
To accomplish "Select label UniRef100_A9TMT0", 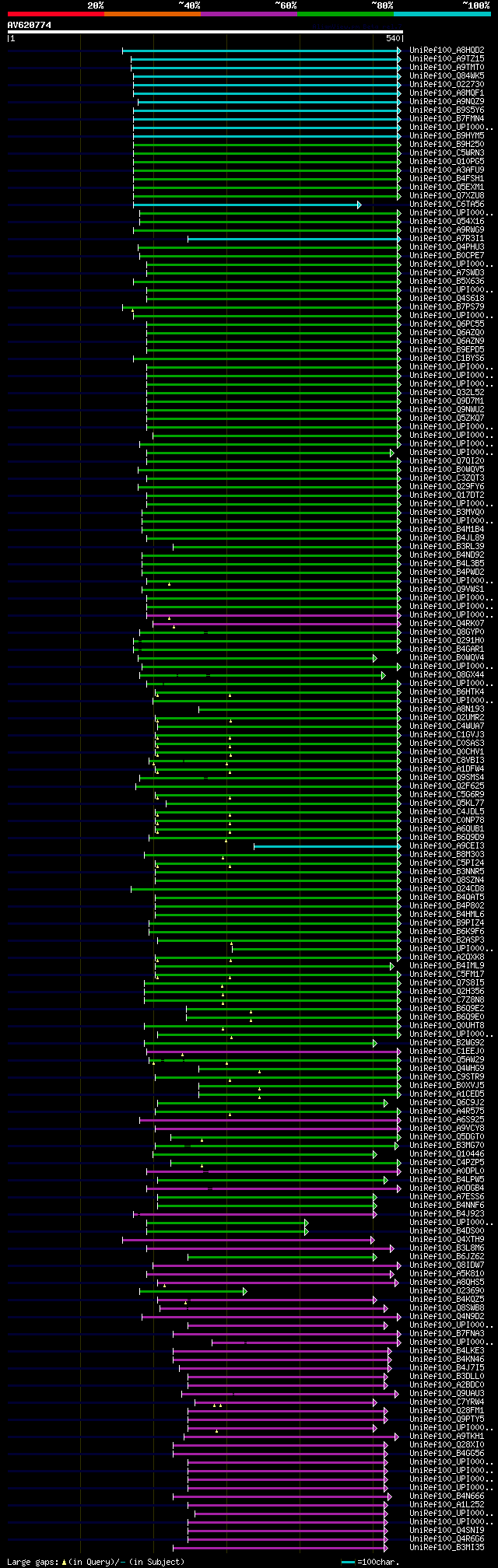I will [447, 68].
